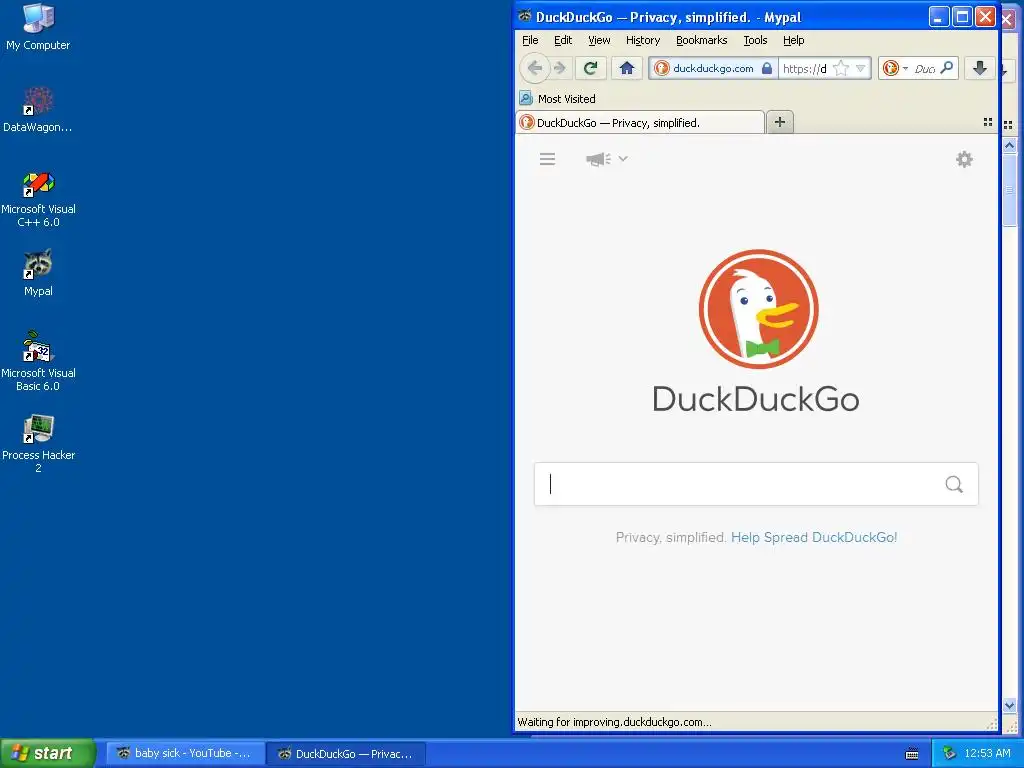Click the status bar Waiting for improving.duckduckgo.com text
Image resolution: width=1024 pixels, height=768 pixels.
tap(615, 722)
